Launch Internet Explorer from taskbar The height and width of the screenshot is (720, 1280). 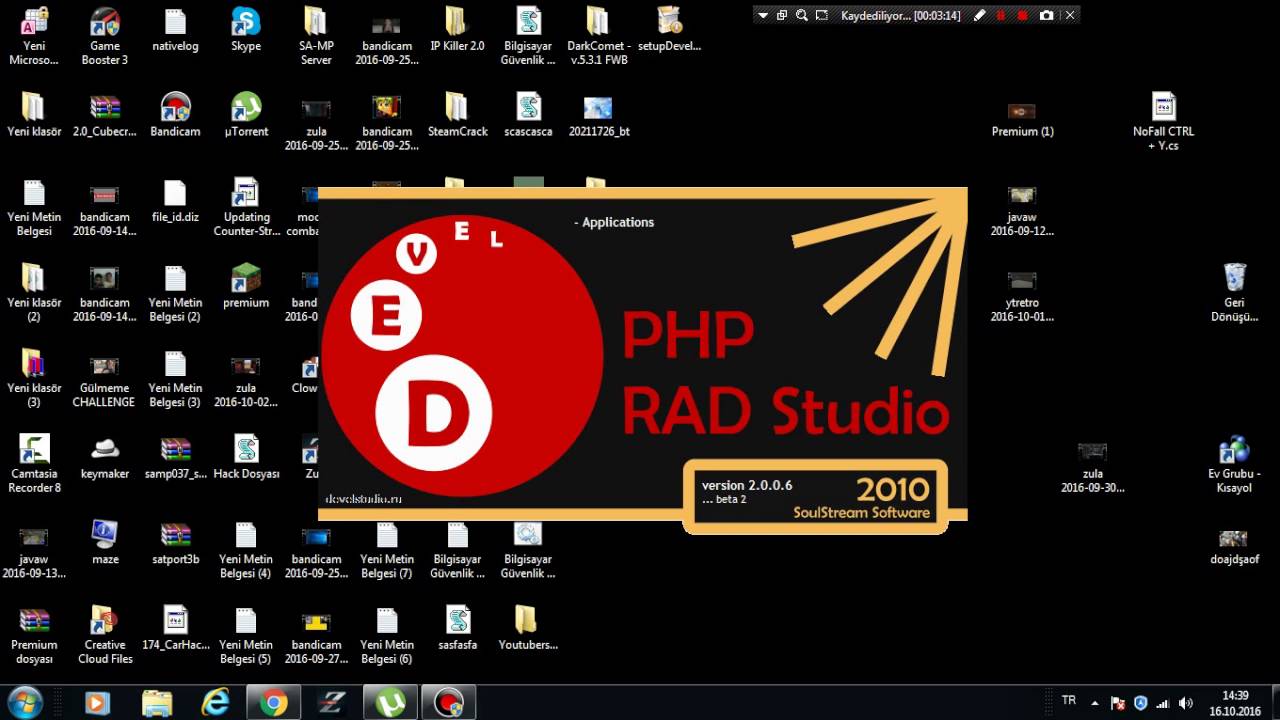[215, 703]
